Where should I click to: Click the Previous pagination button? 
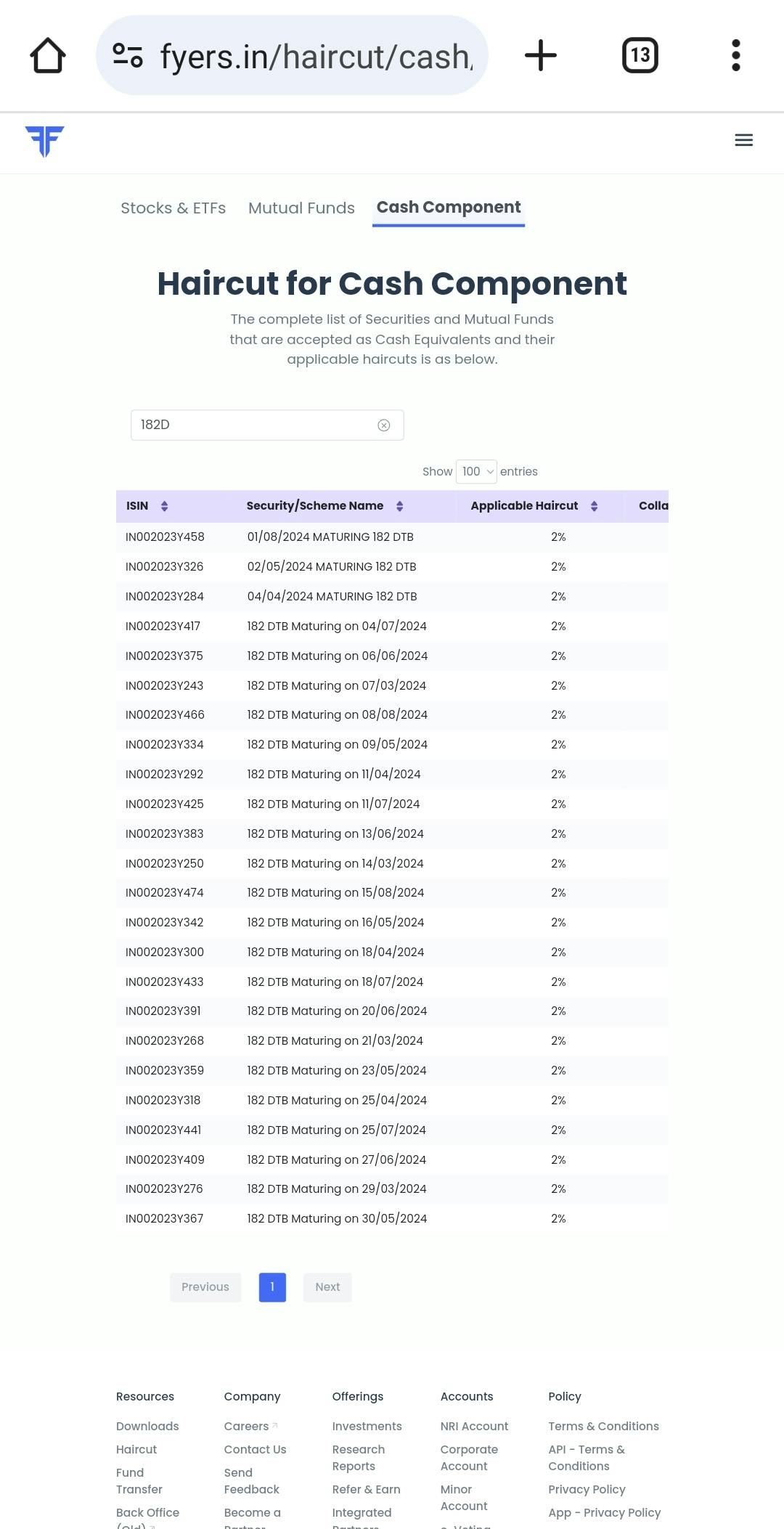click(205, 1287)
